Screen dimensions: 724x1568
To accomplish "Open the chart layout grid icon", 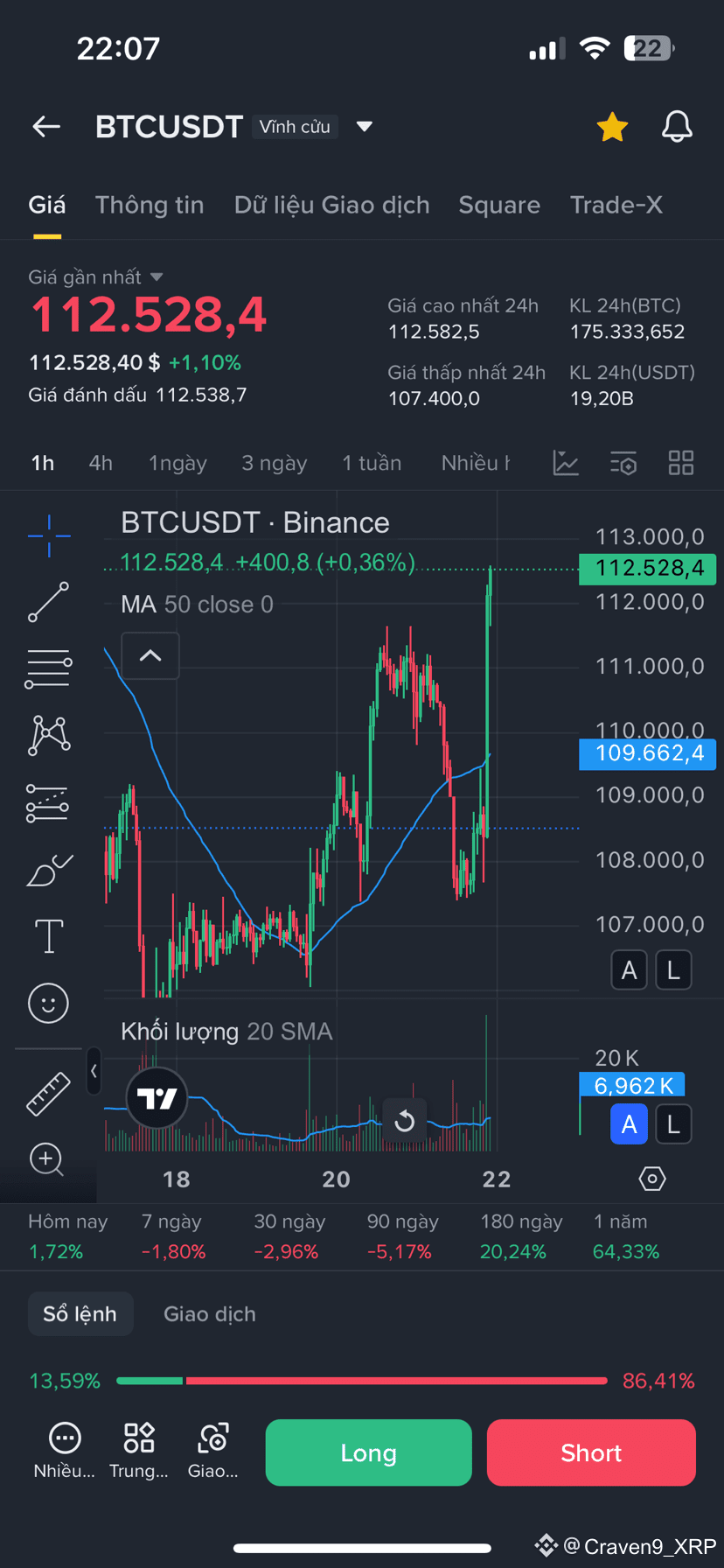I will coord(681,463).
